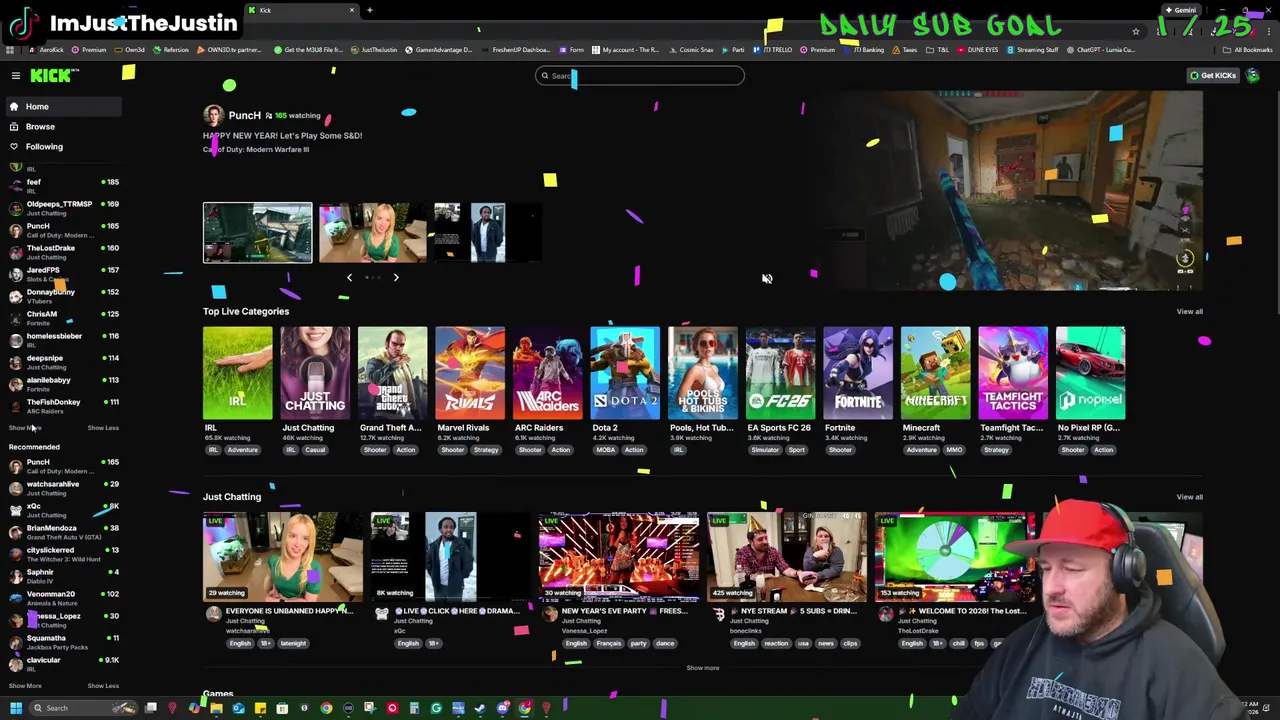
Task: Open the IRL category card
Action: point(237,373)
